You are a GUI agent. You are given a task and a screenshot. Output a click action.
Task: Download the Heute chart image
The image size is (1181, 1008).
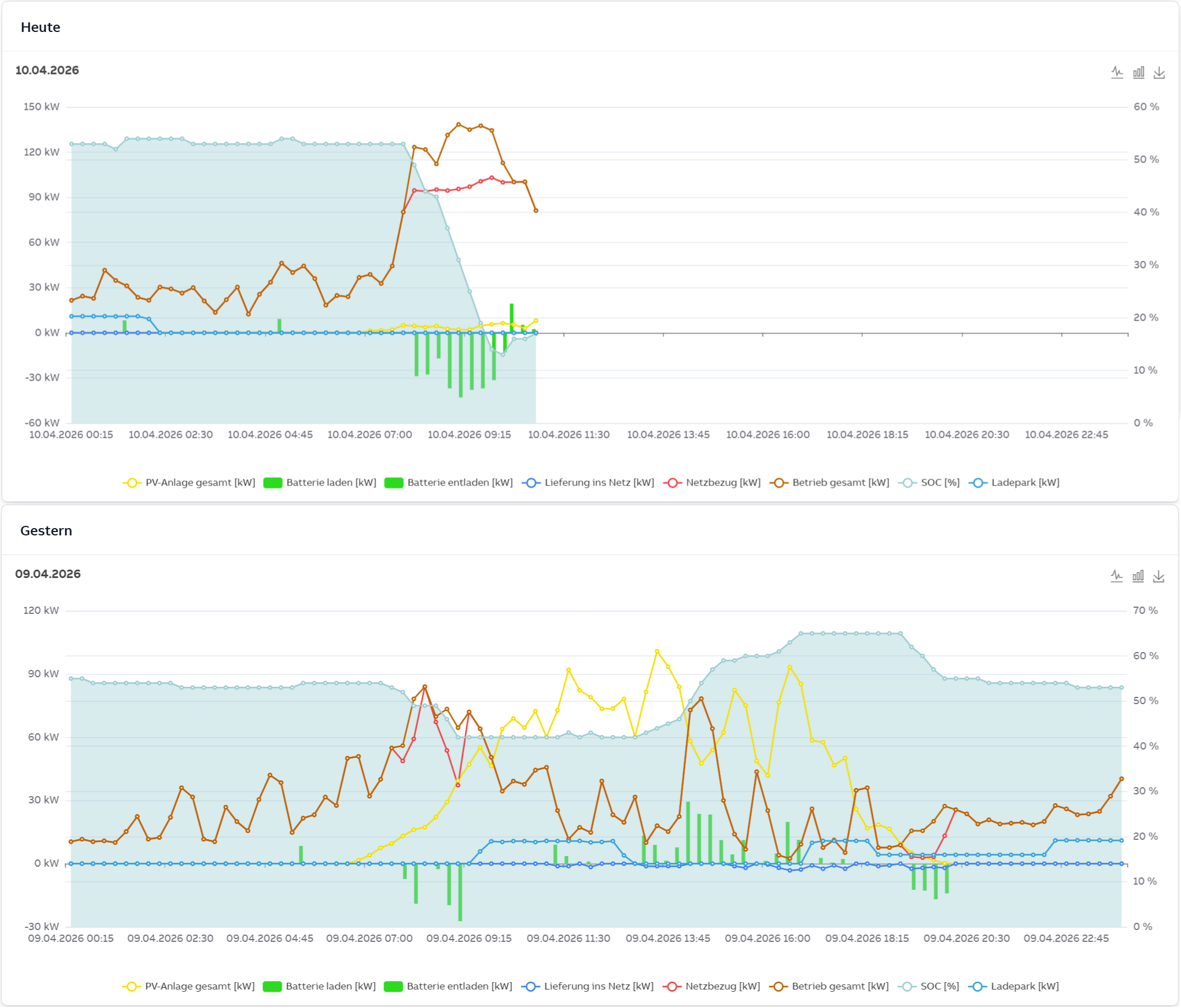[x=1159, y=72]
